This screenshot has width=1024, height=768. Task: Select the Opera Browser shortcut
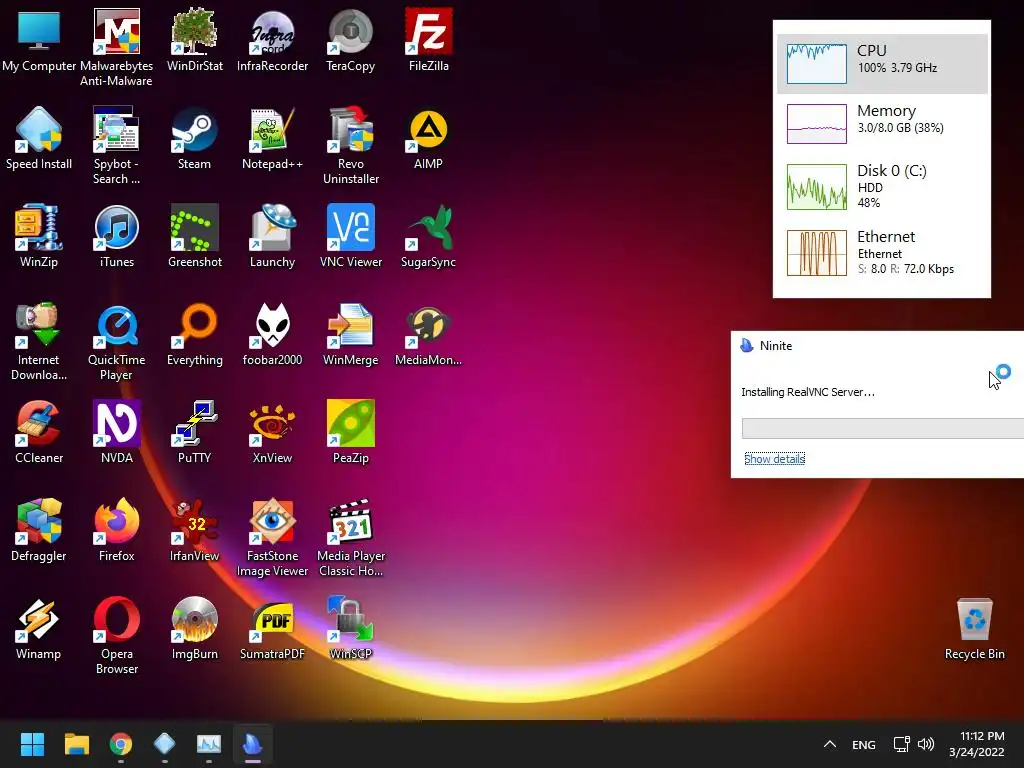(116, 634)
